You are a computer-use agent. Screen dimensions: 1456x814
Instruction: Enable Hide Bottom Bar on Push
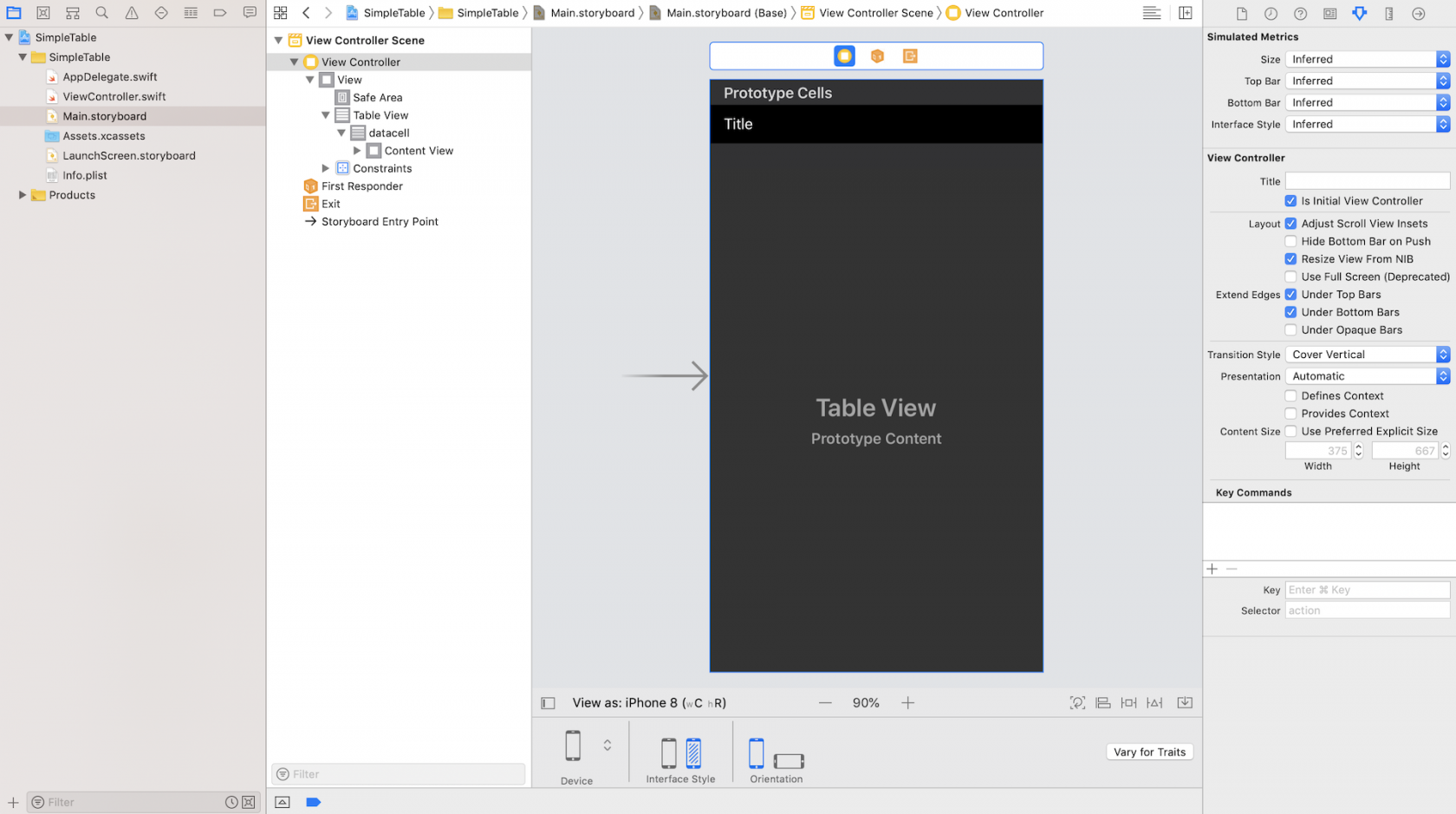click(1290, 241)
